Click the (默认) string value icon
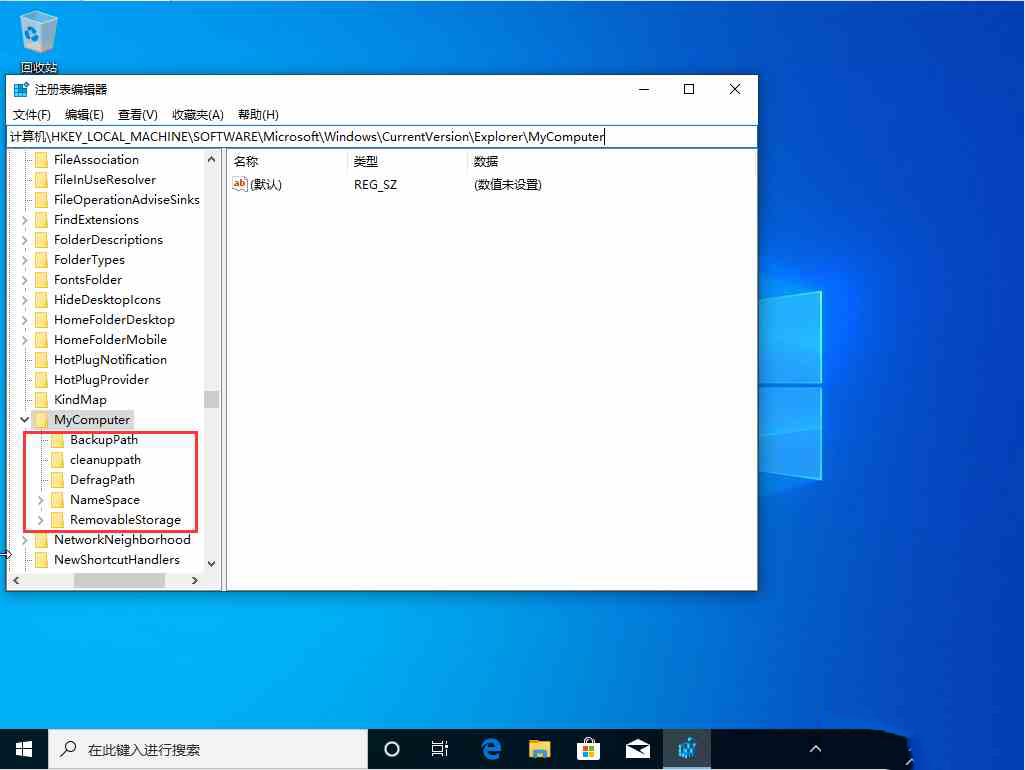The width and height of the screenshot is (1025, 770). (240, 184)
